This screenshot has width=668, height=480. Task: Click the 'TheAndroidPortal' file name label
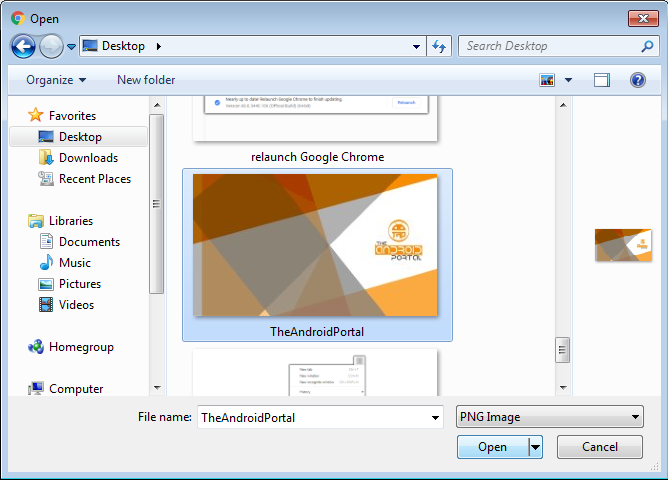click(317, 332)
